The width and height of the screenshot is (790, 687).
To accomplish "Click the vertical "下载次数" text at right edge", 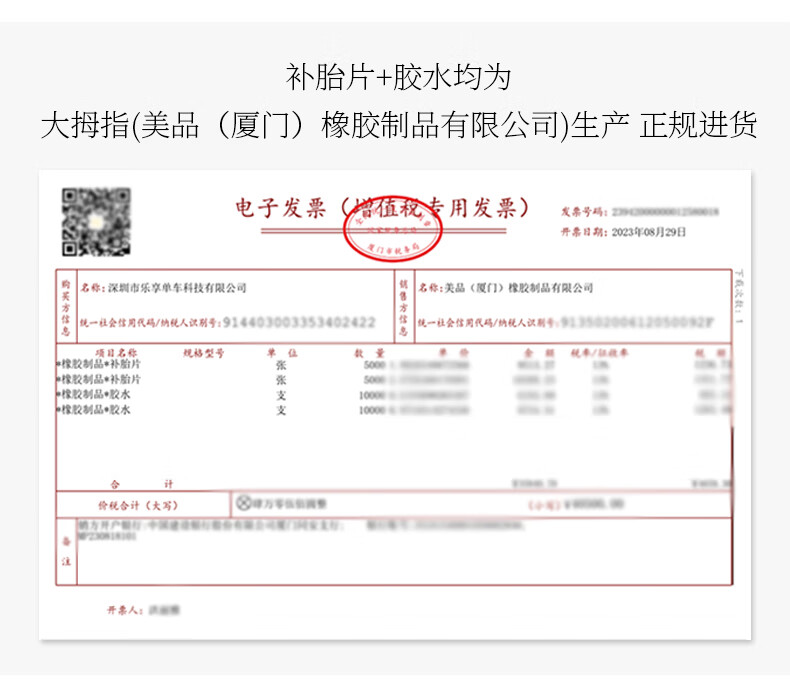I will (739, 296).
